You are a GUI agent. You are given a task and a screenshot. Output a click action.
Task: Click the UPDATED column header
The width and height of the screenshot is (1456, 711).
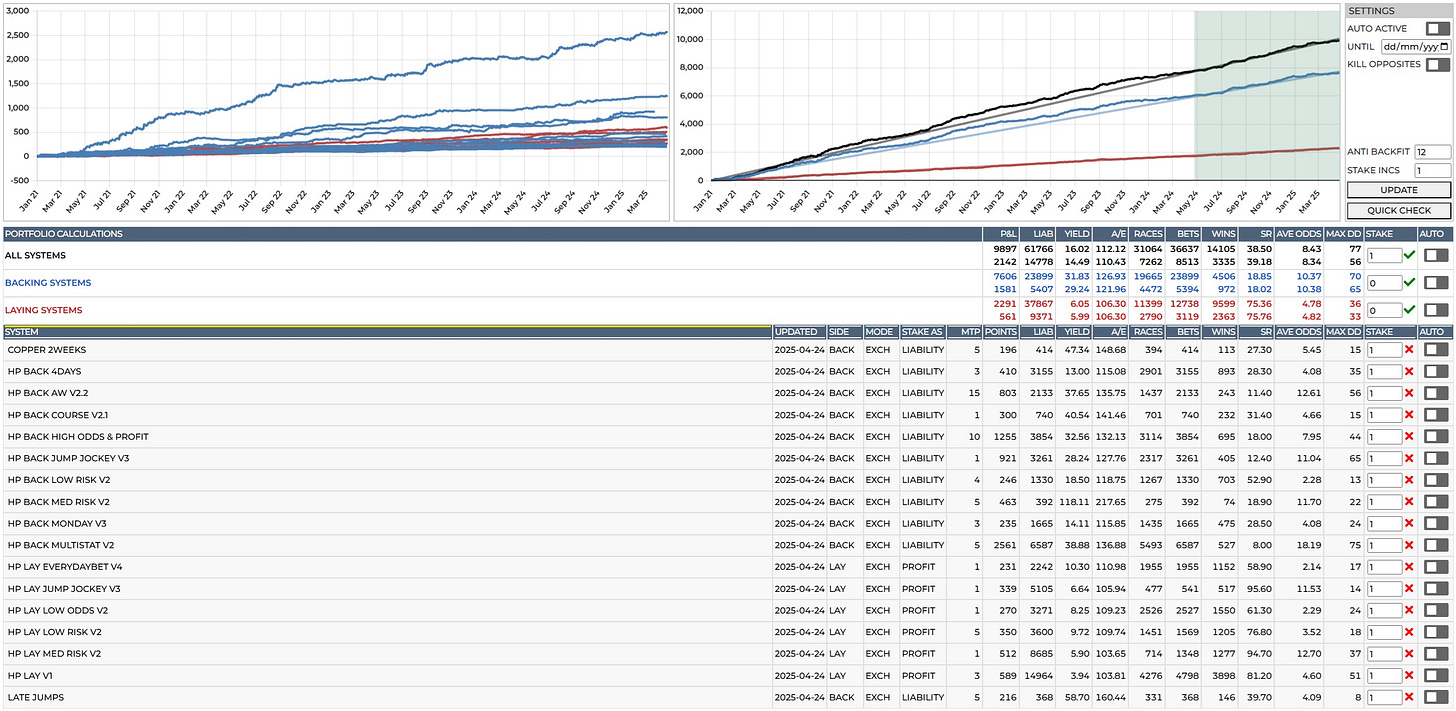pos(799,331)
